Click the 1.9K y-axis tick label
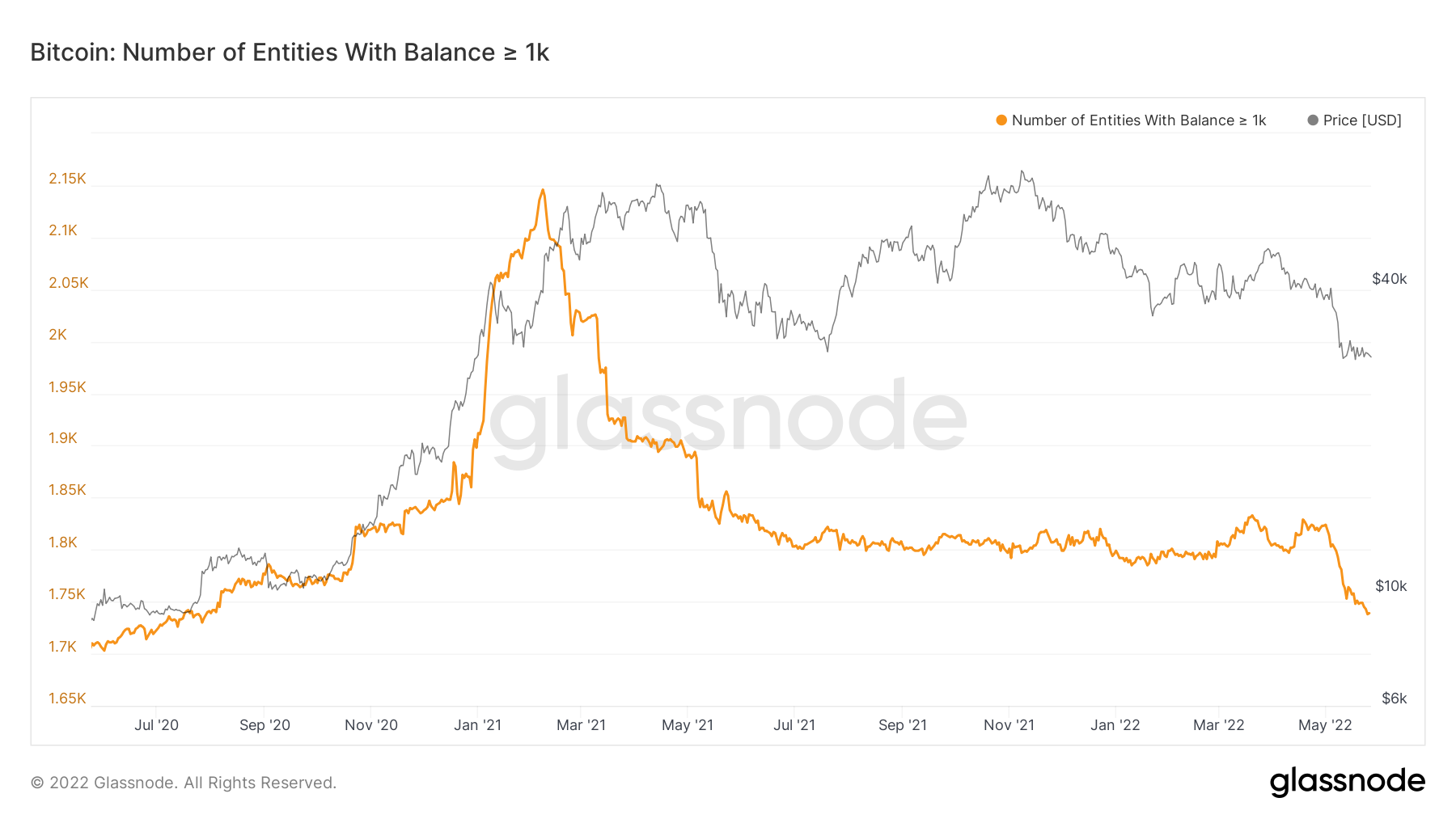The image size is (1456, 819). pyautogui.click(x=63, y=438)
